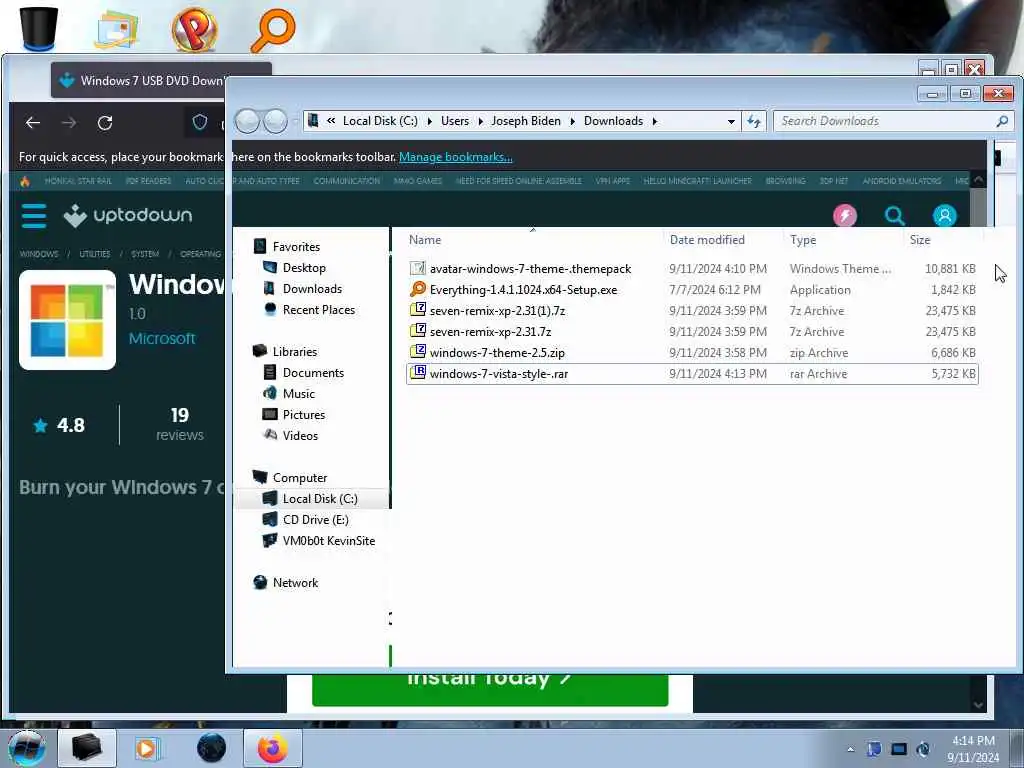Screen dimensions: 1024x768
Task: Click the pink lightning bolt icon
Action: click(845, 216)
